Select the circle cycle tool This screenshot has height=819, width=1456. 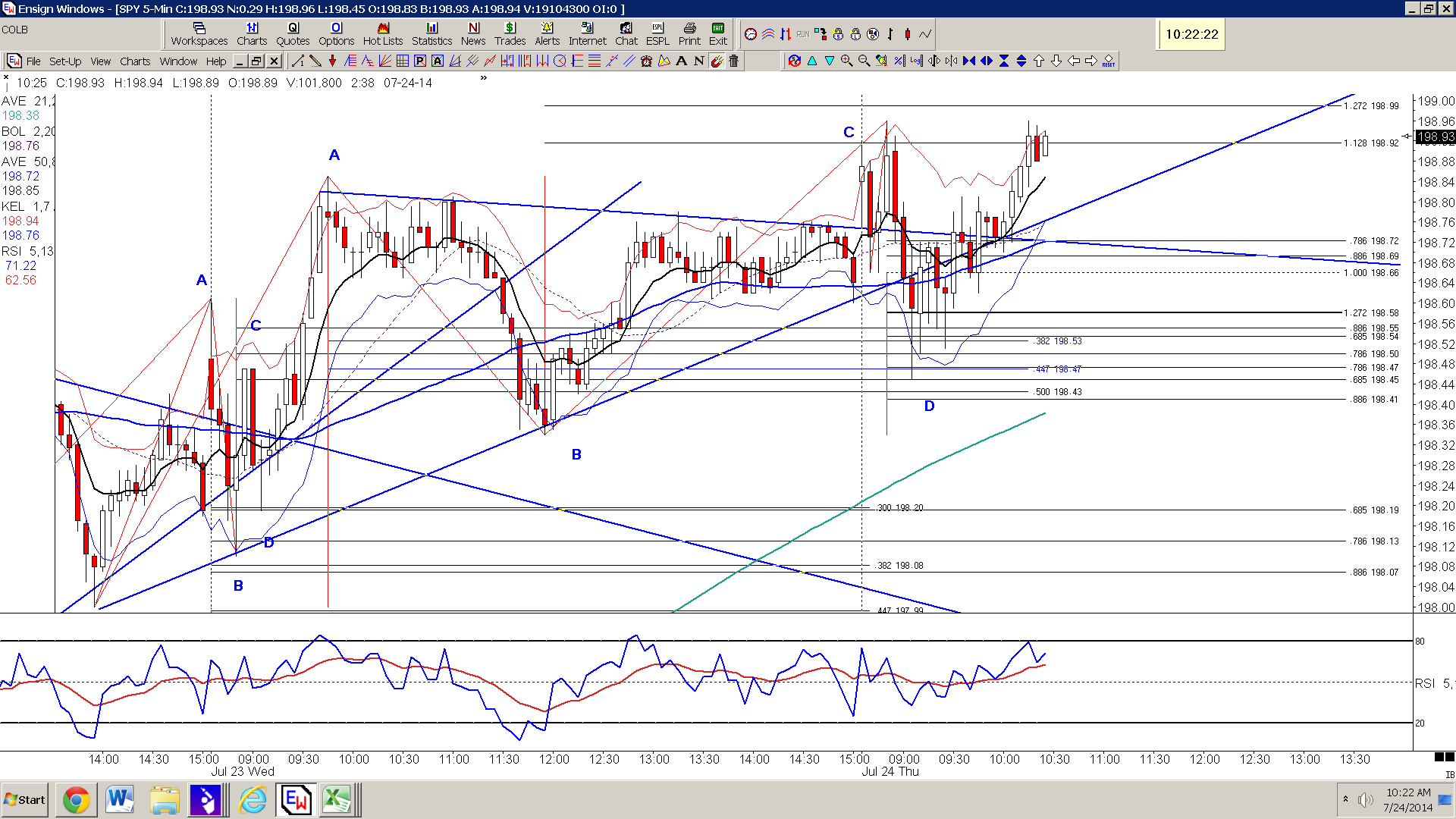[x=560, y=61]
